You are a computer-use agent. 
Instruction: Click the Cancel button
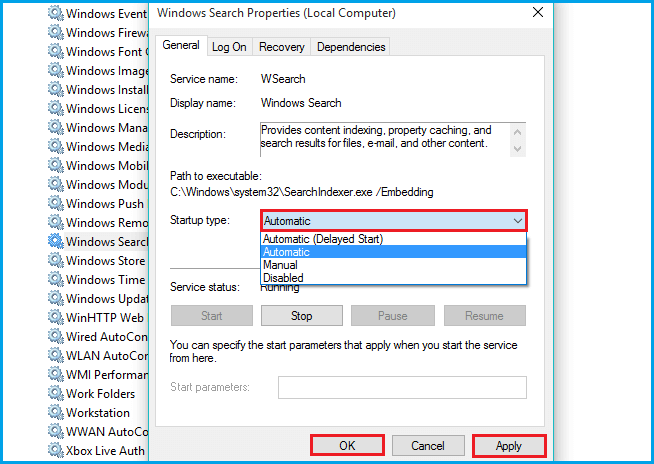428,446
